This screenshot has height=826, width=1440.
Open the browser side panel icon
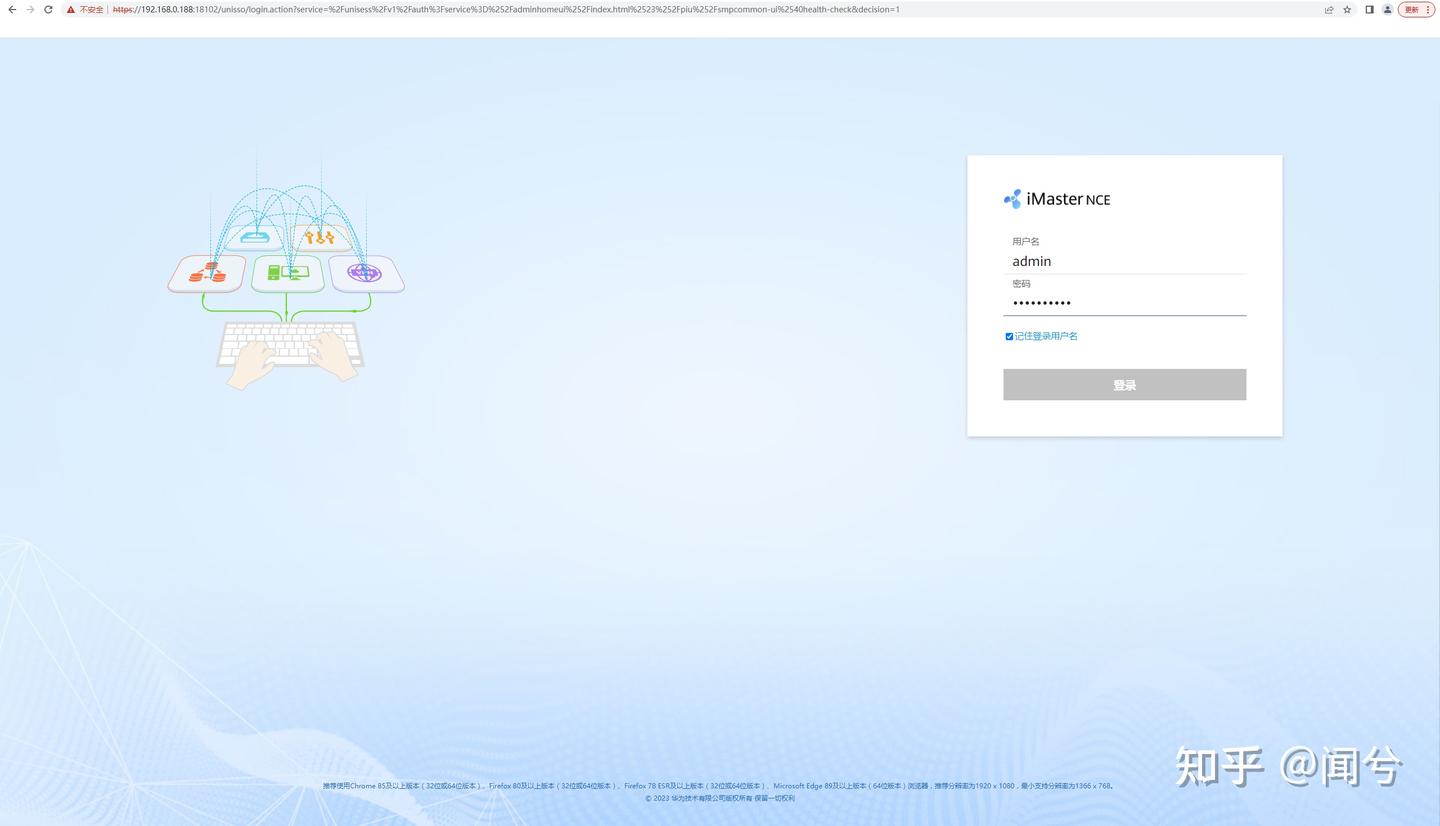coord(1369,9)
